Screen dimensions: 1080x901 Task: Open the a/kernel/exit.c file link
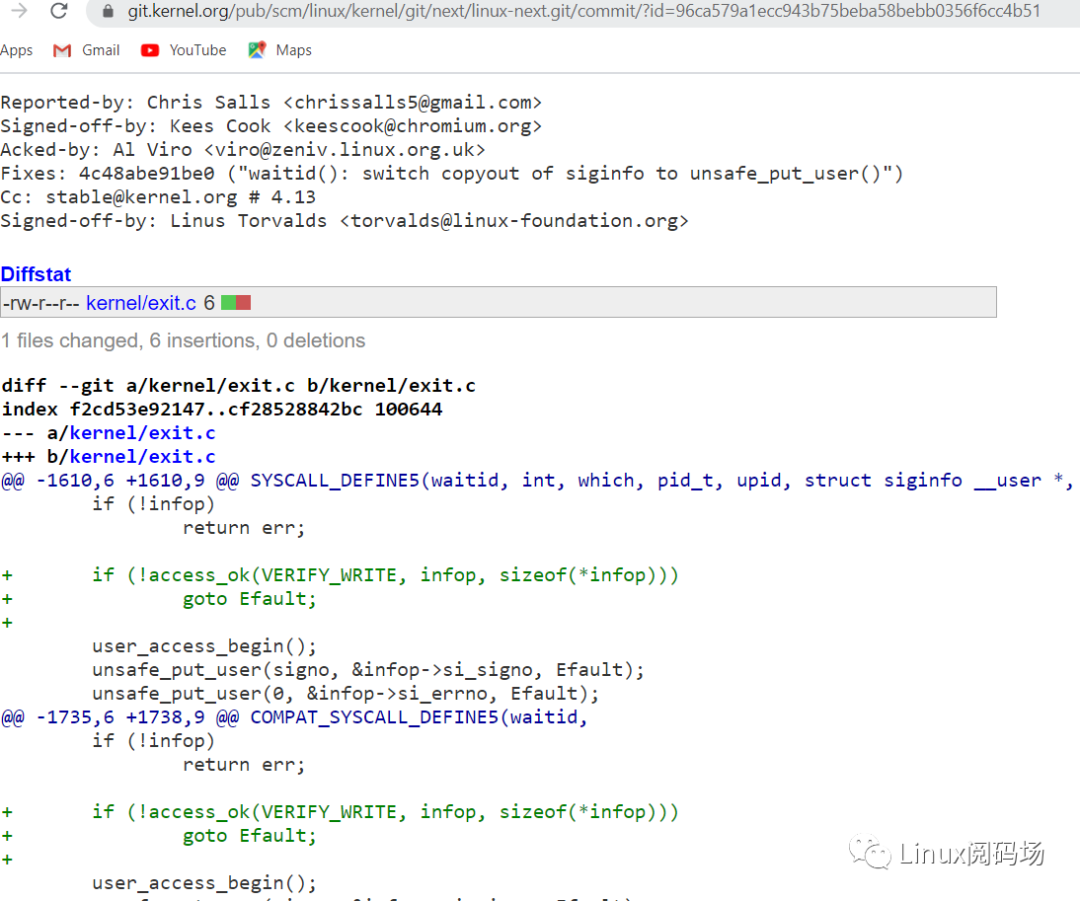(143, 433)
